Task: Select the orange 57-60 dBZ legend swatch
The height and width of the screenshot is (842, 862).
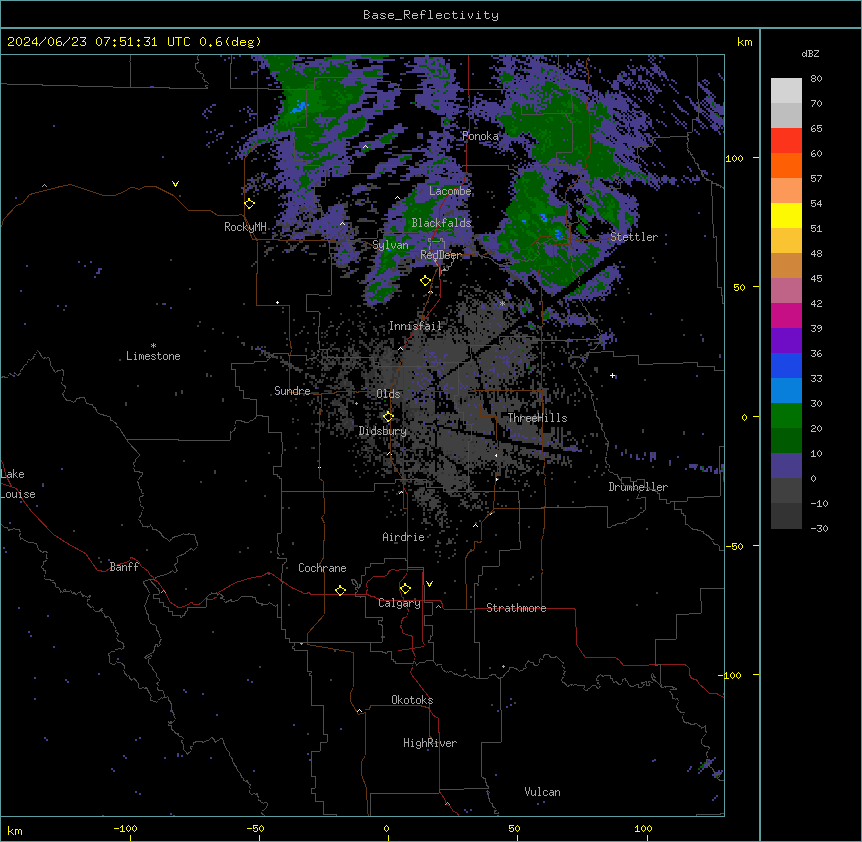Action: click(x=786, y=165)
